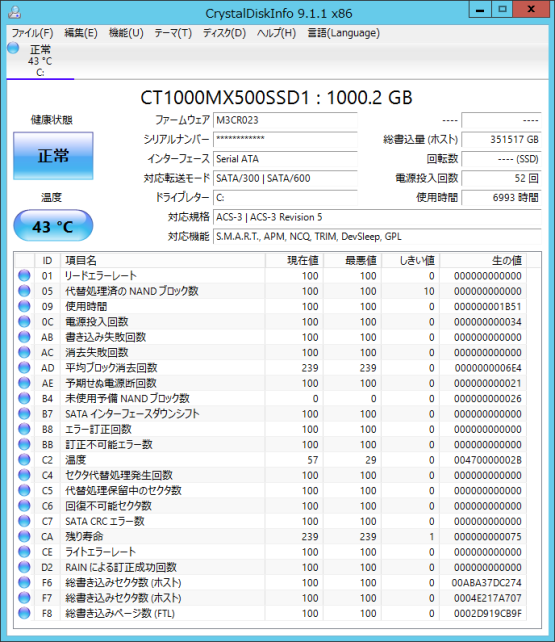Click the masked シリアルナンバー field

[x=285, y=140]
